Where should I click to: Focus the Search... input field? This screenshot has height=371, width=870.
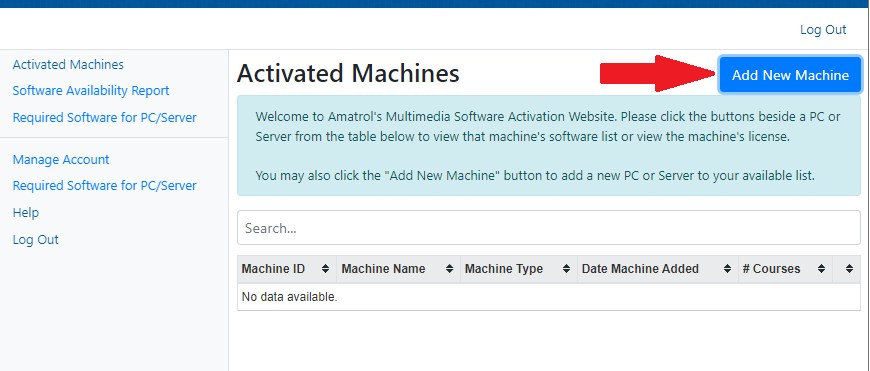coord(549,228)
